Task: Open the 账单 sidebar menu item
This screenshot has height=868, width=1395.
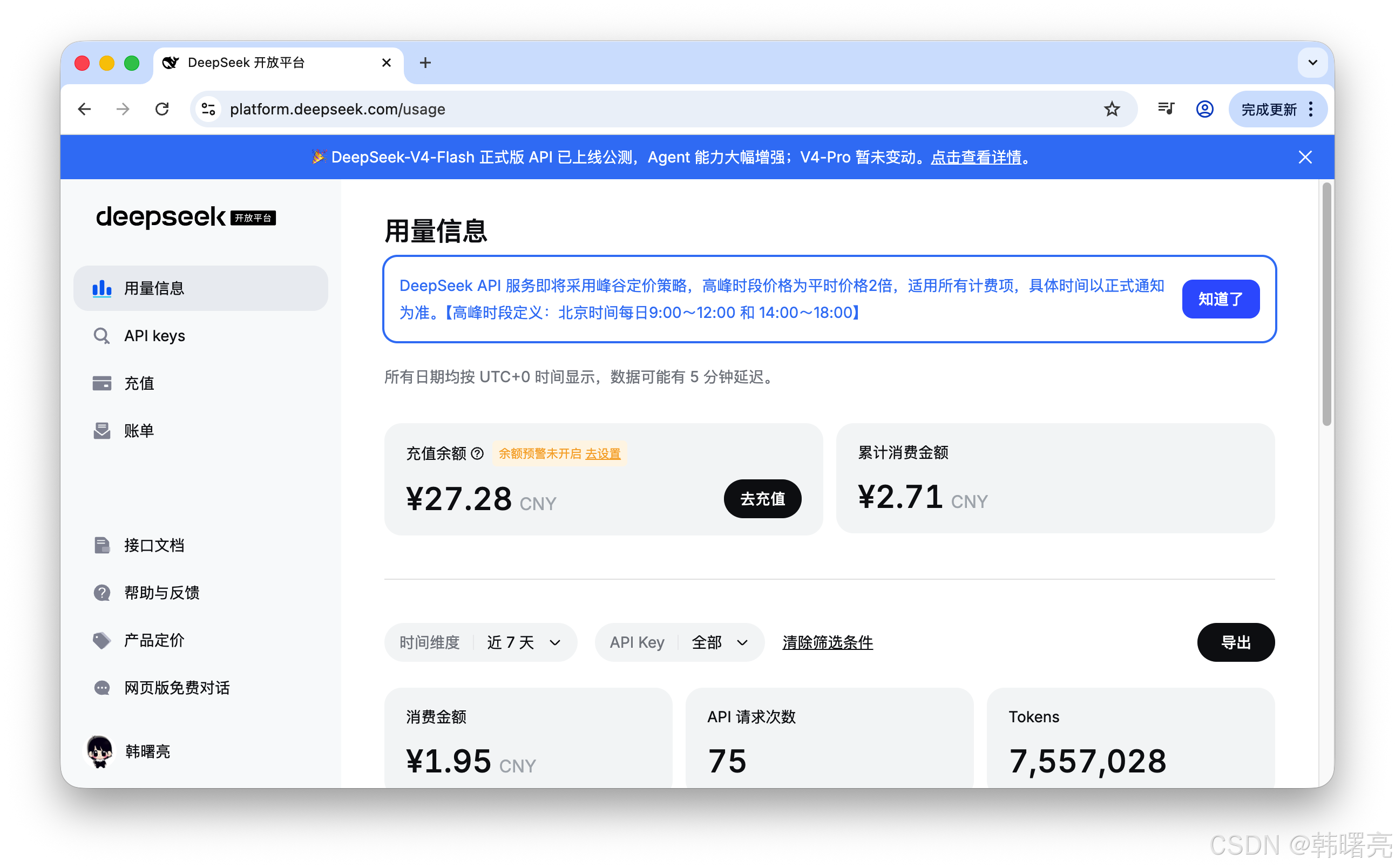Action: coord(201,431)
